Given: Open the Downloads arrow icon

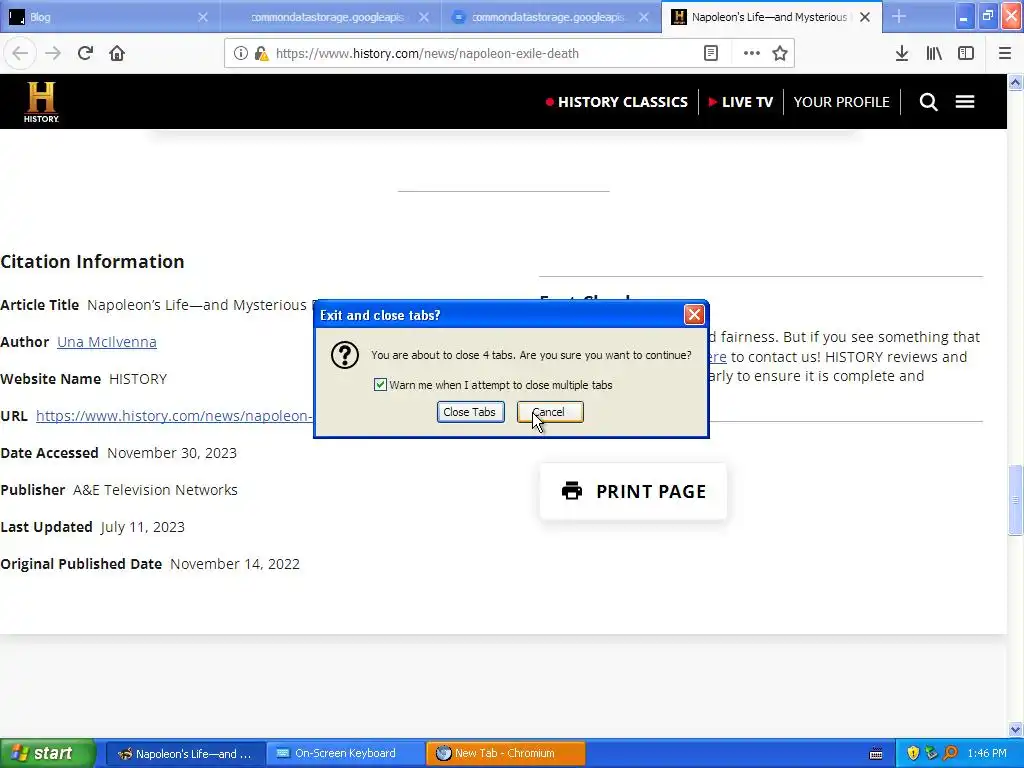Looking at the screenshot, I should click(x=902, y=54).
